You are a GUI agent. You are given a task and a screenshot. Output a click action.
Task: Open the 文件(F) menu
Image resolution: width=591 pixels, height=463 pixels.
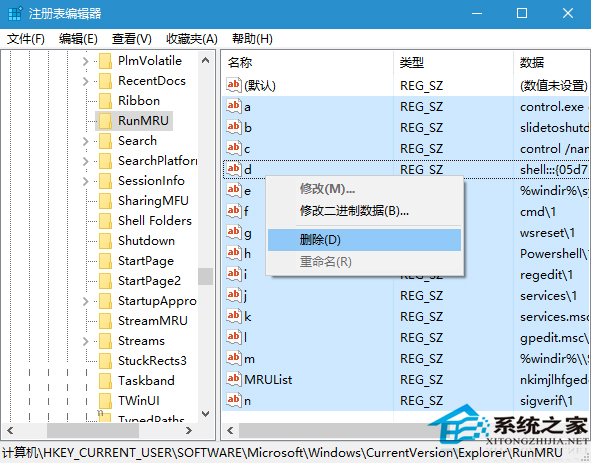coord(26,38)
